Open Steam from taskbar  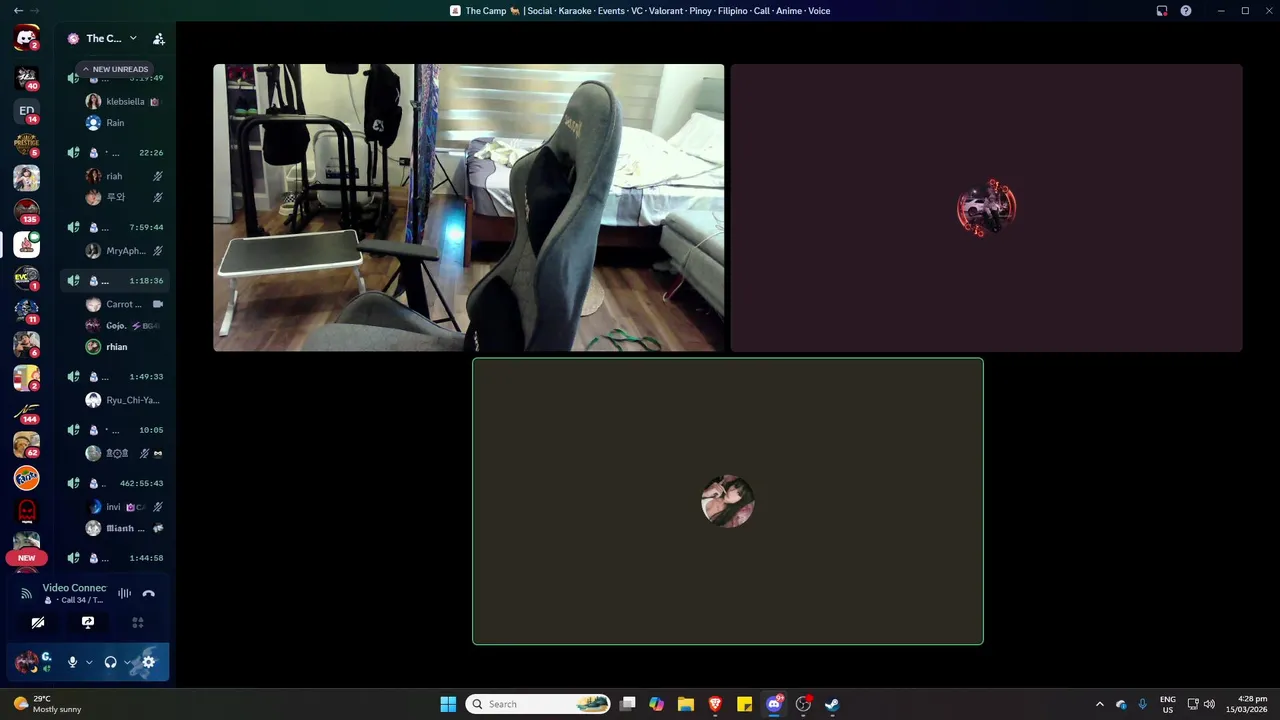pos(832,704)
